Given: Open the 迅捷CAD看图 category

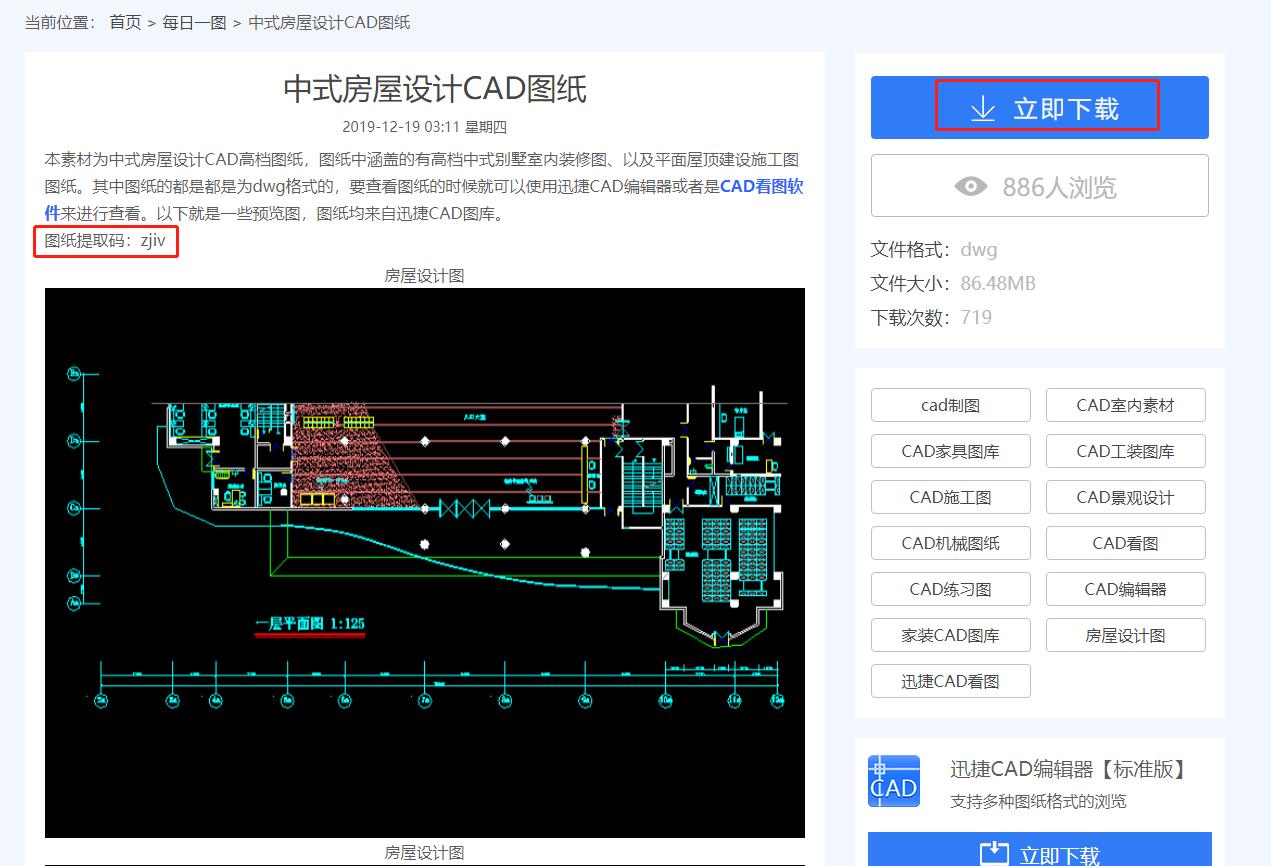Looking at the screenshot, I should [x=950, y=681].
